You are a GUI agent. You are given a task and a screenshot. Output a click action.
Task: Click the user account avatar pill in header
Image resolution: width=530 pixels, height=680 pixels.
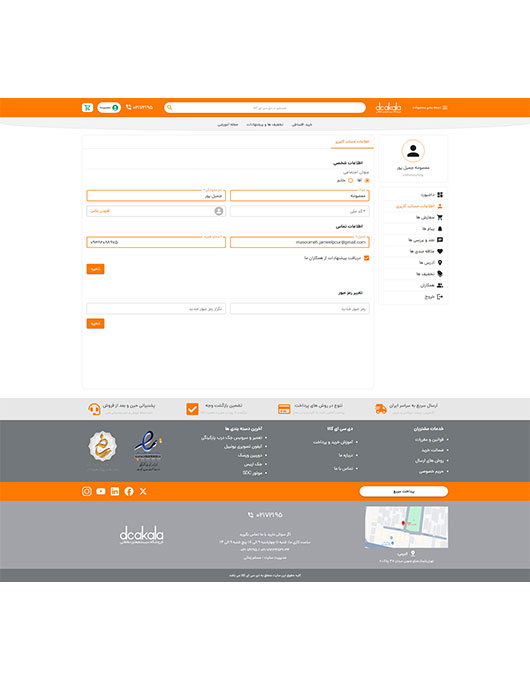(x=109, y=108)
